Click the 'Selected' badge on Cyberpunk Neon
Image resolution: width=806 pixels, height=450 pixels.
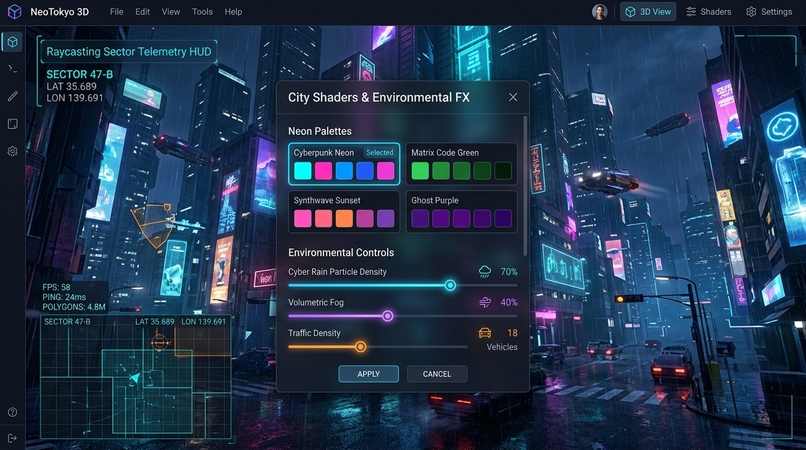[x=379, y=153]
